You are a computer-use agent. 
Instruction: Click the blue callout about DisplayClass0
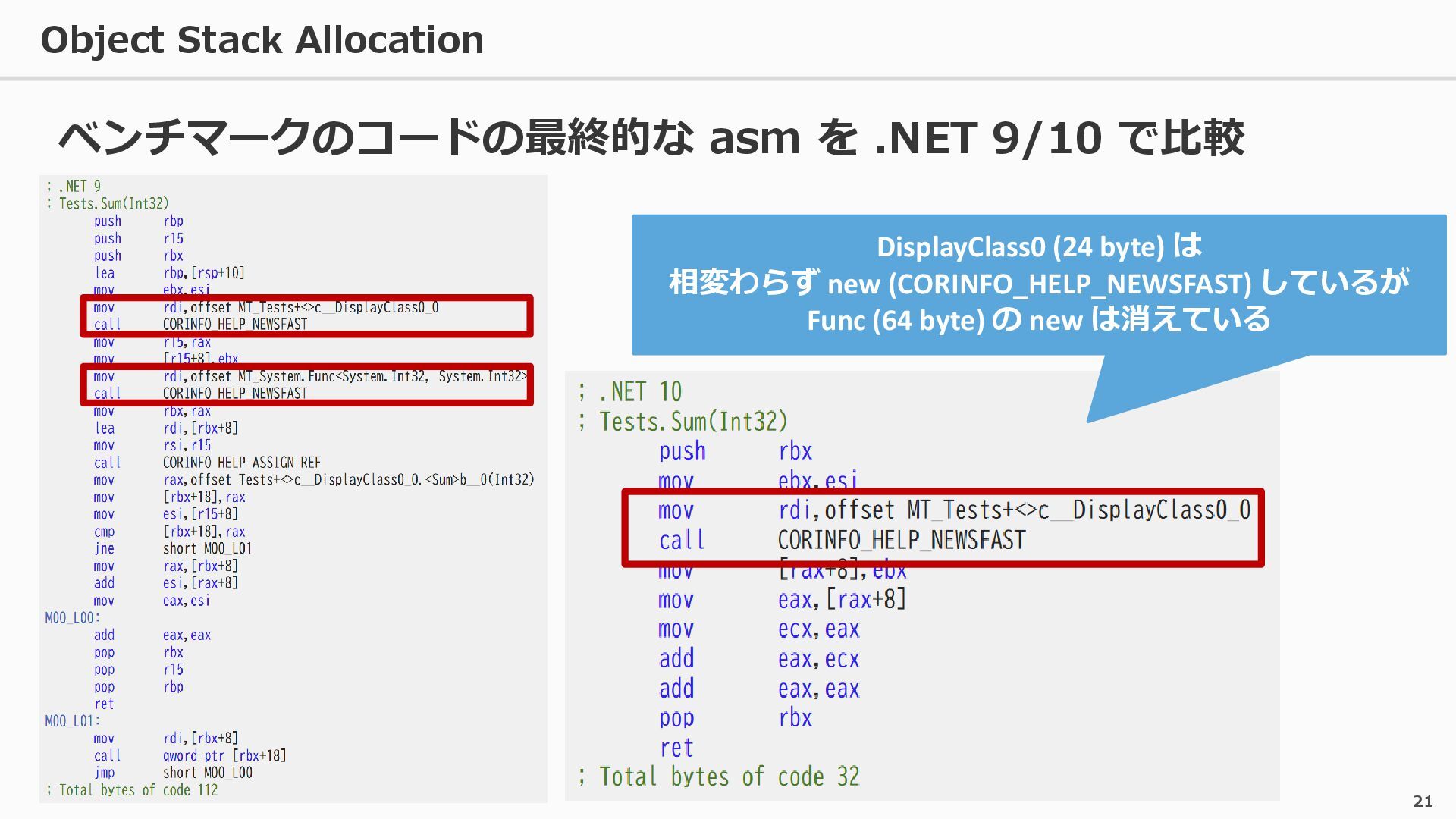pos(1038,284)
